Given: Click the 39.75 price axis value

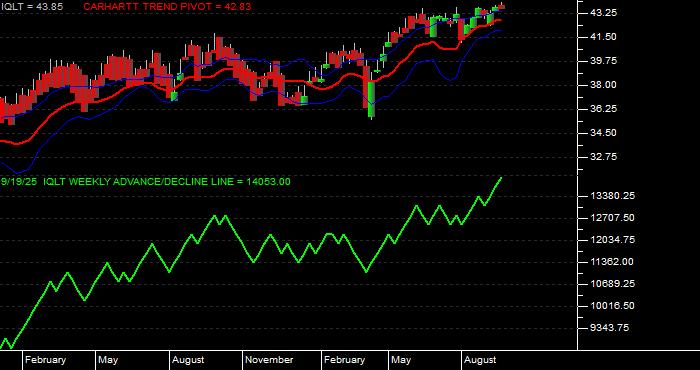Looking at the screenshot, I should pyautogui.click(x=603, y=61).
